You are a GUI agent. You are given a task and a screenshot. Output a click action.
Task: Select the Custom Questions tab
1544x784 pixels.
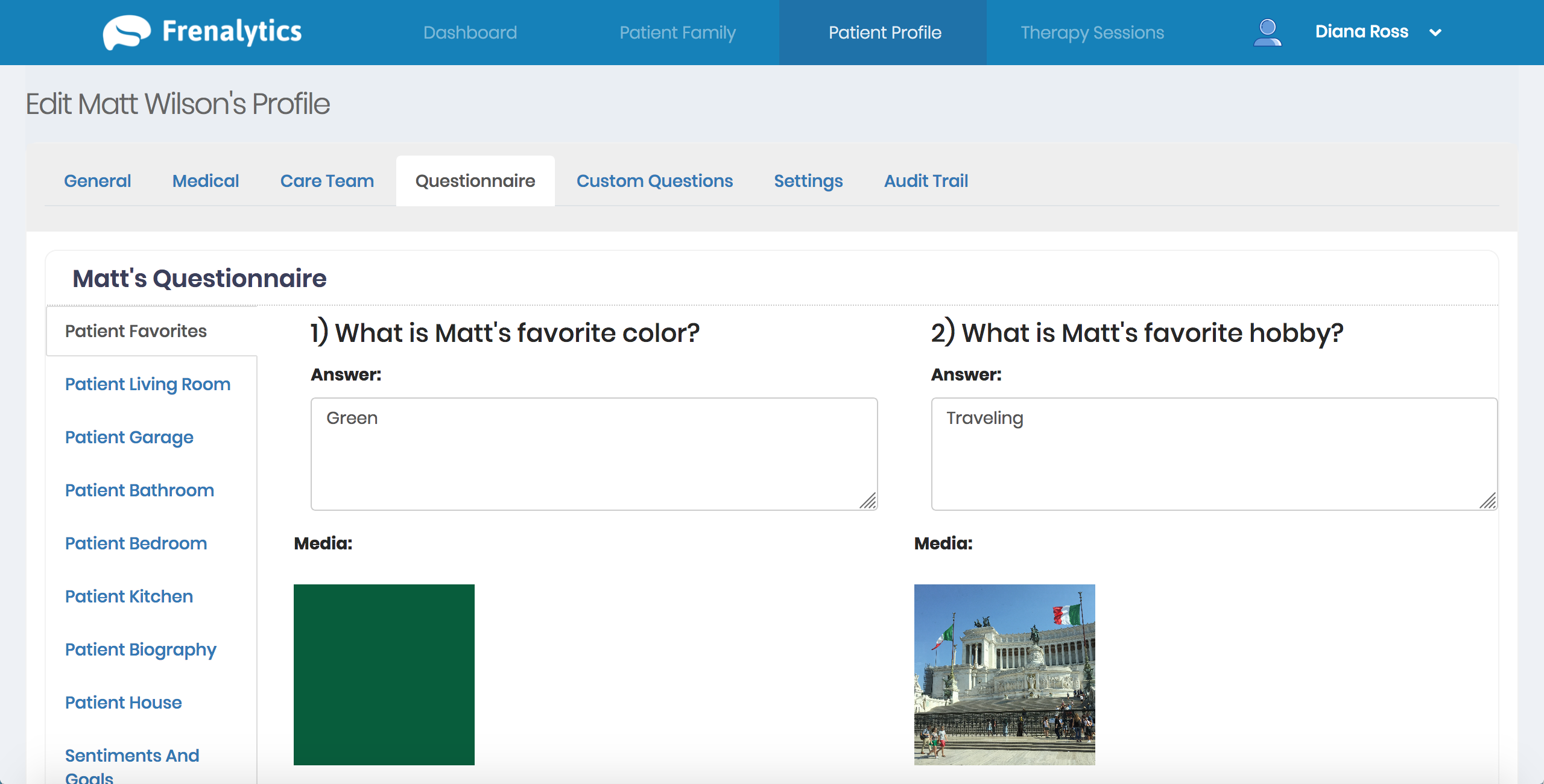(654, 181)
